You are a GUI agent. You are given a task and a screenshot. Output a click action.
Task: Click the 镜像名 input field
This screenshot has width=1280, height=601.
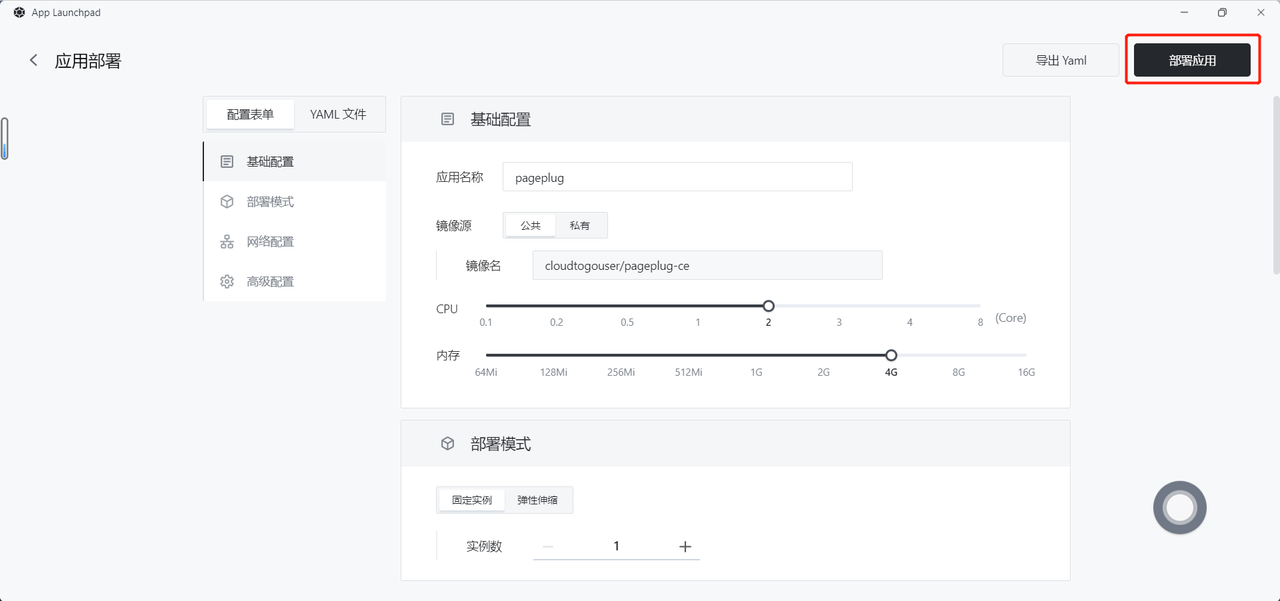coord(707,265)
